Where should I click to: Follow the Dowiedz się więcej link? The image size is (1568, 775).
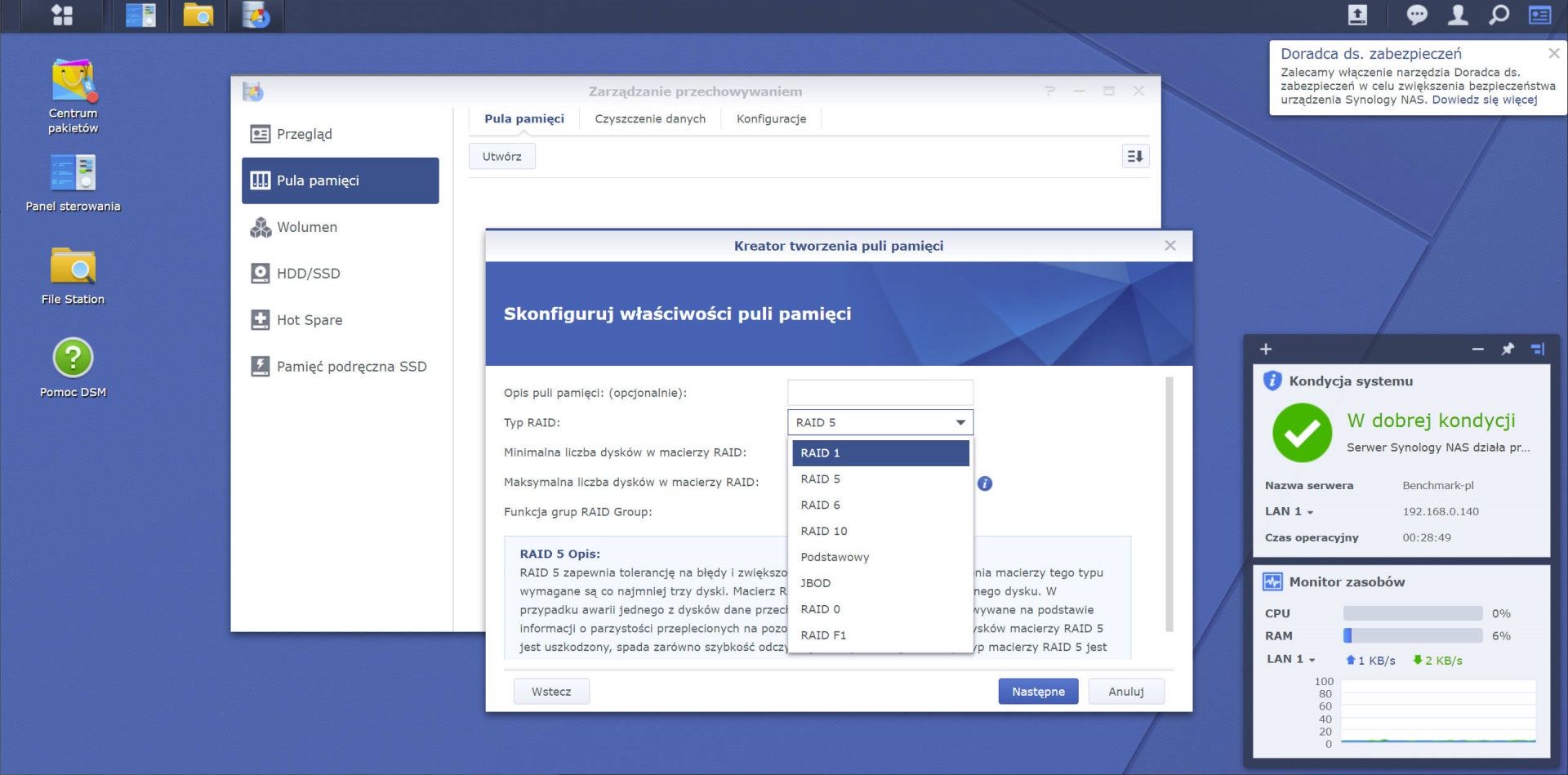pyautogui.click(x=1484, y=100)
